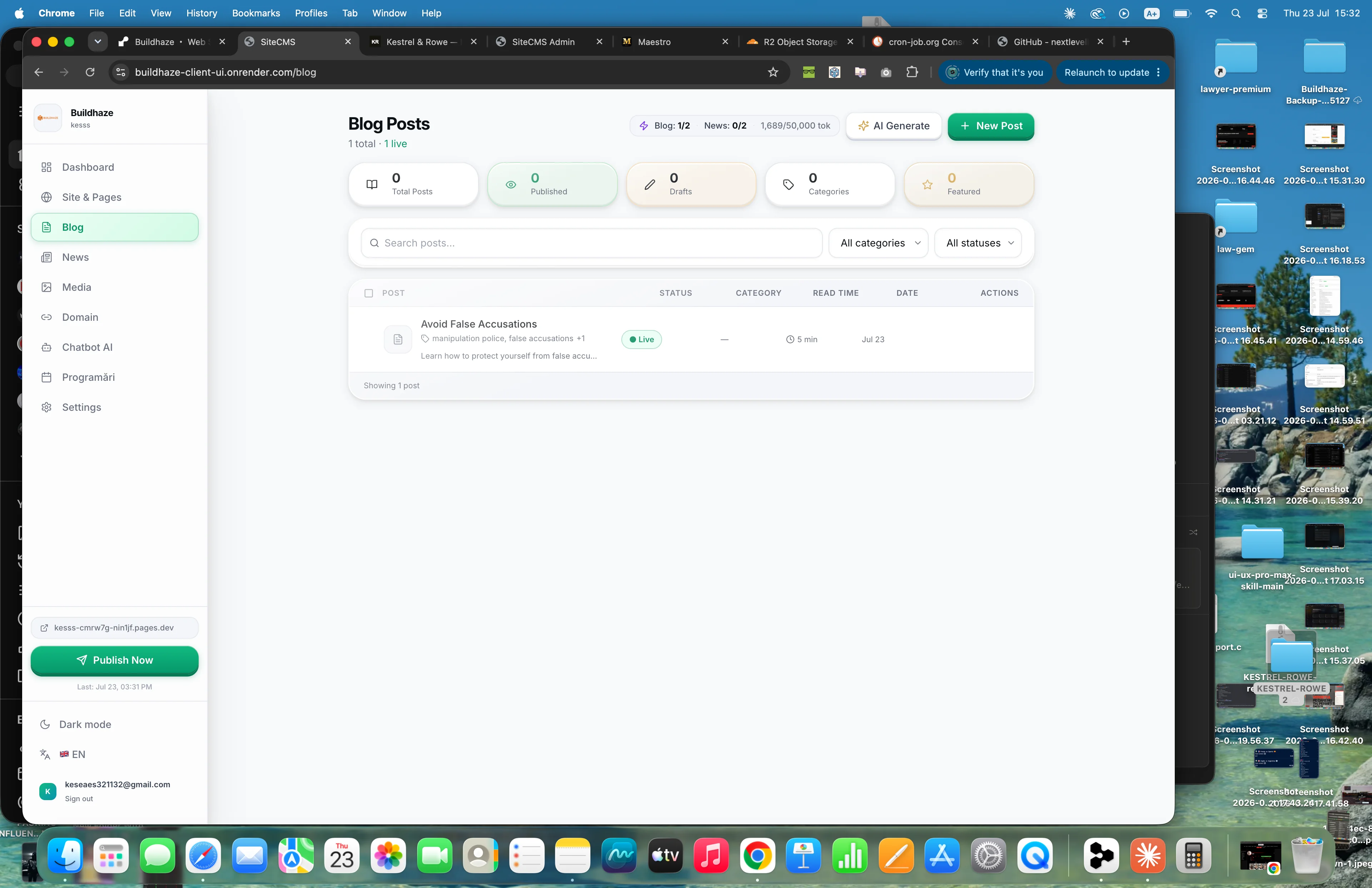Image resolution: width=1372 pixels, height=888 pixels.
Task: Click the New Post button
Action: 990,126
